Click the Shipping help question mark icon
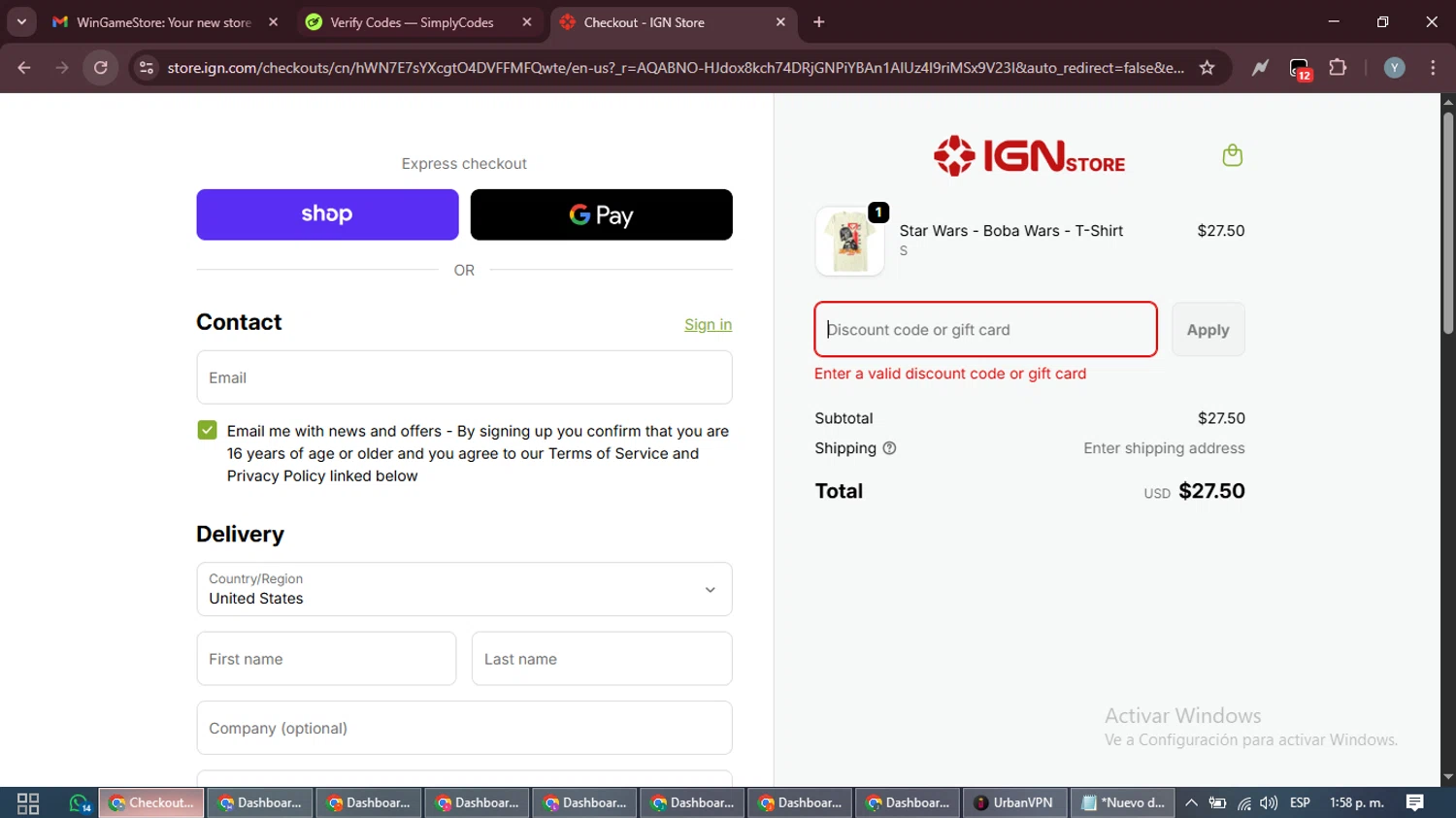This screenshot has height=818, width=1456. (889, 448)
